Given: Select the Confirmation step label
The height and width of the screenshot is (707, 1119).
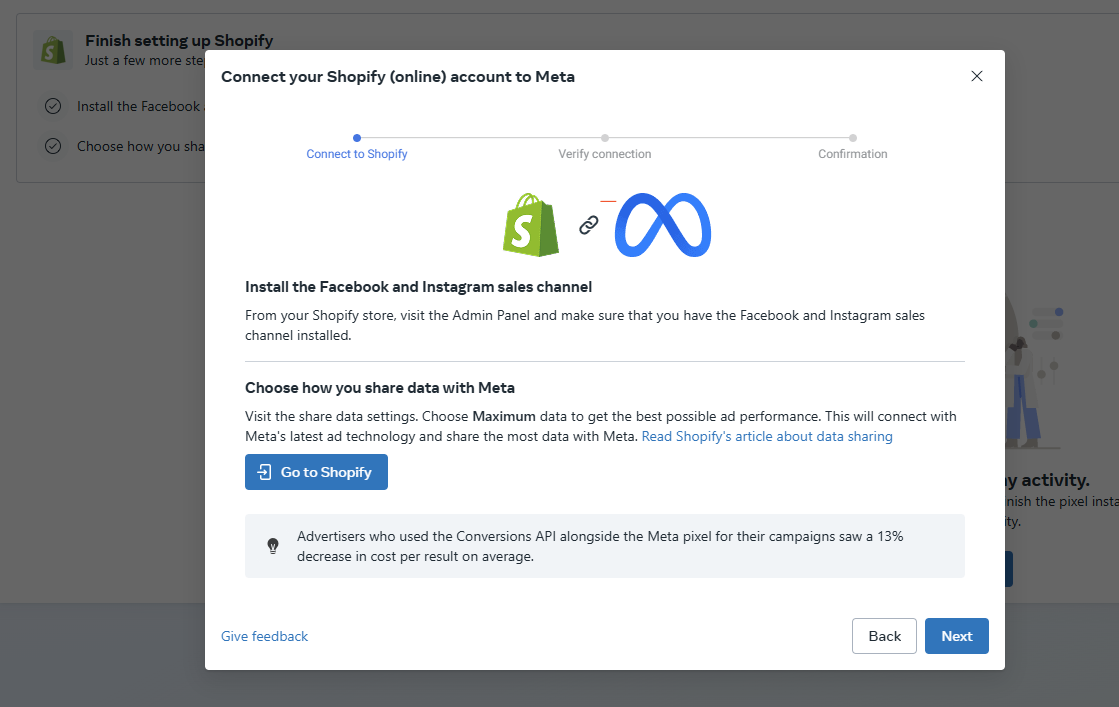Looking at the screenshot, I should tap(853, 154).
